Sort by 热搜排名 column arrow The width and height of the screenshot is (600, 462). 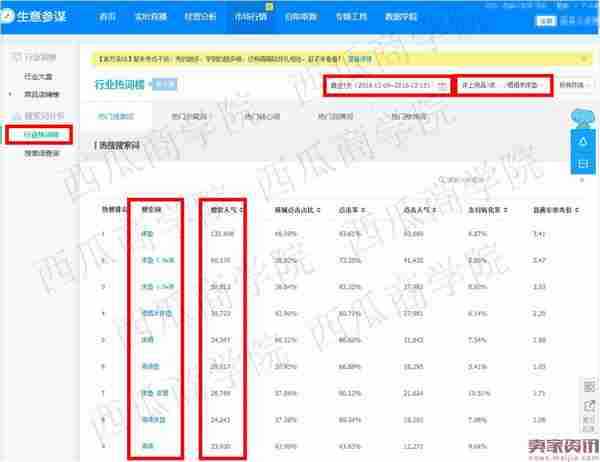click(x=125, y=210)
